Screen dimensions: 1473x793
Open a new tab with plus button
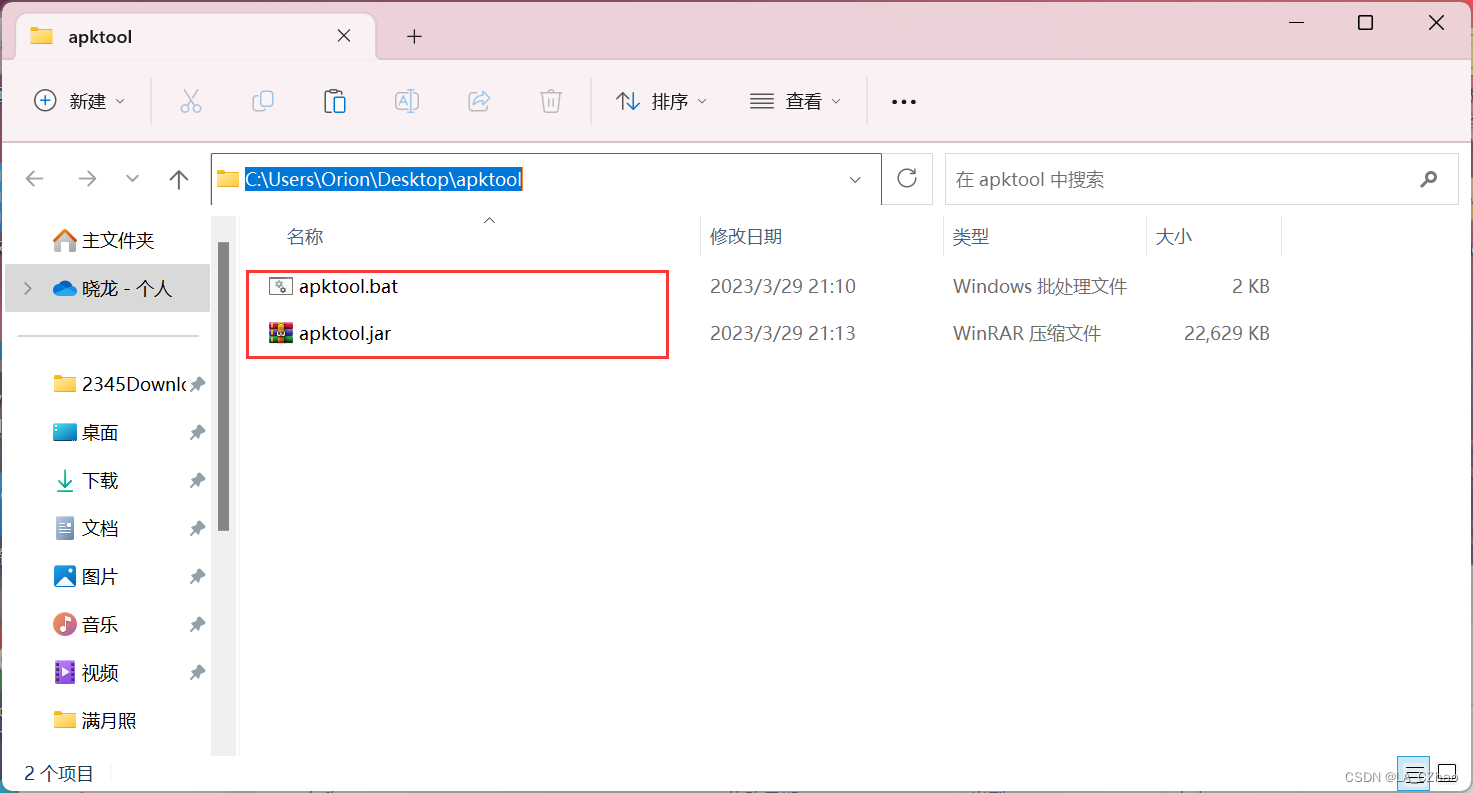(414, 37)
